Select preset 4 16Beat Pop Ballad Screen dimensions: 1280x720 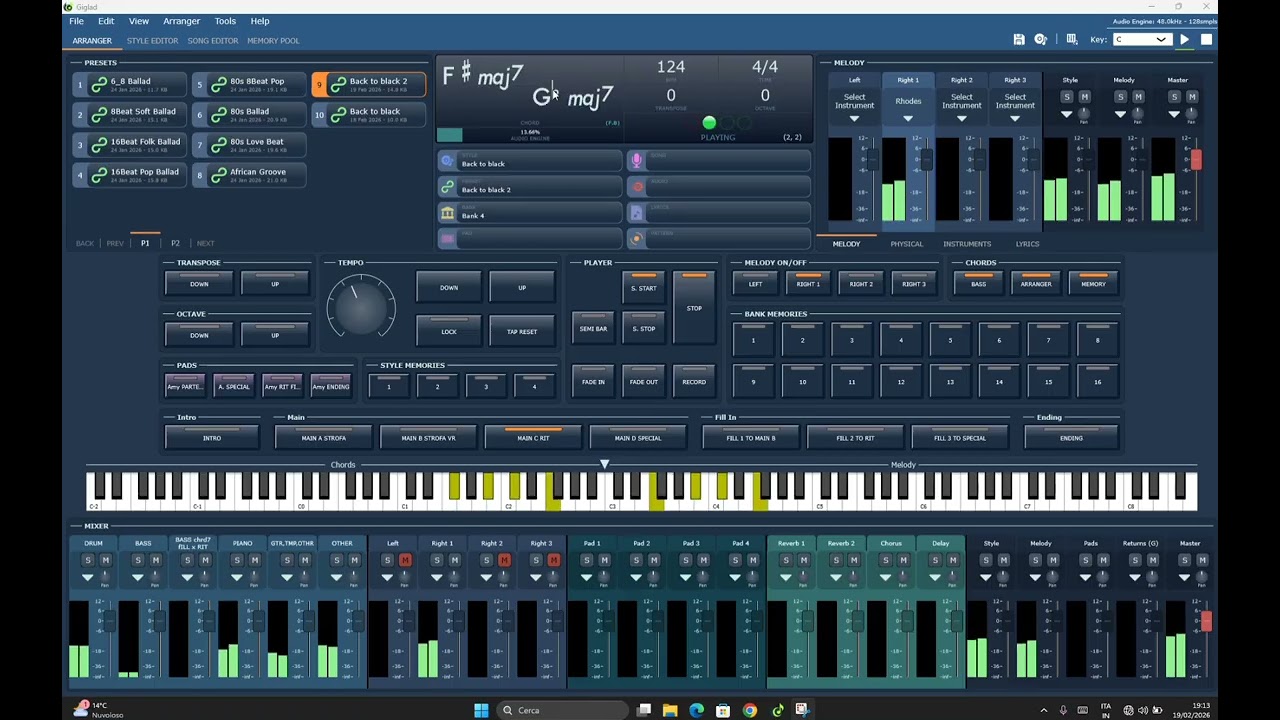click(129, 175)
